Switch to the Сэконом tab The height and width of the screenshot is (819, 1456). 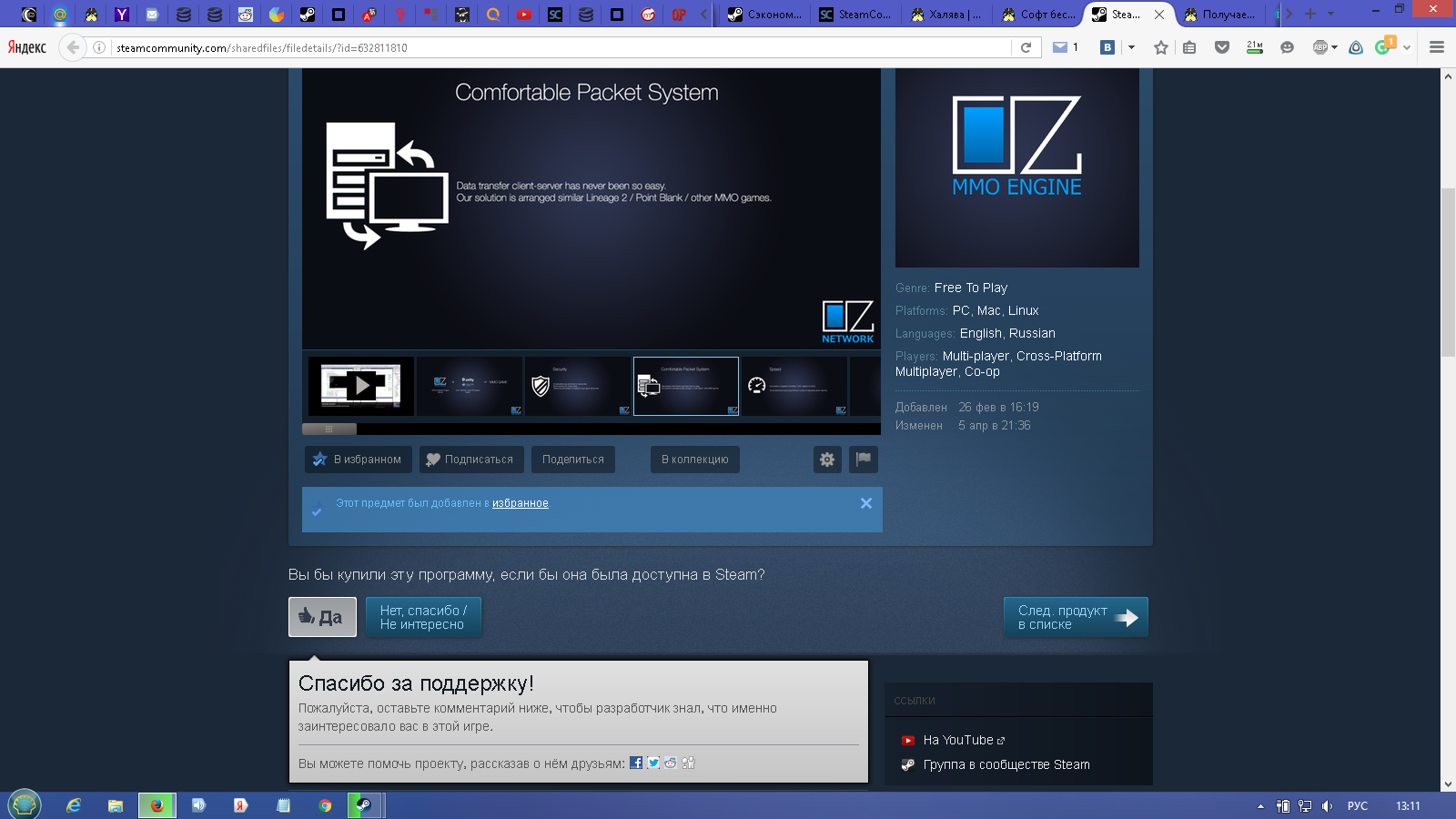click(x=766, y=15)
